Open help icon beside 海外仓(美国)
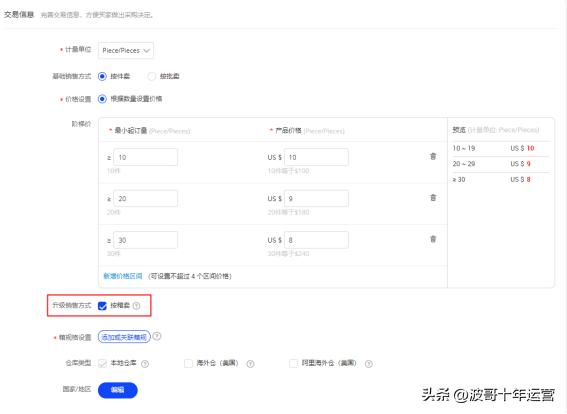This screenshot has width=567, height=414. pos(250,364)
